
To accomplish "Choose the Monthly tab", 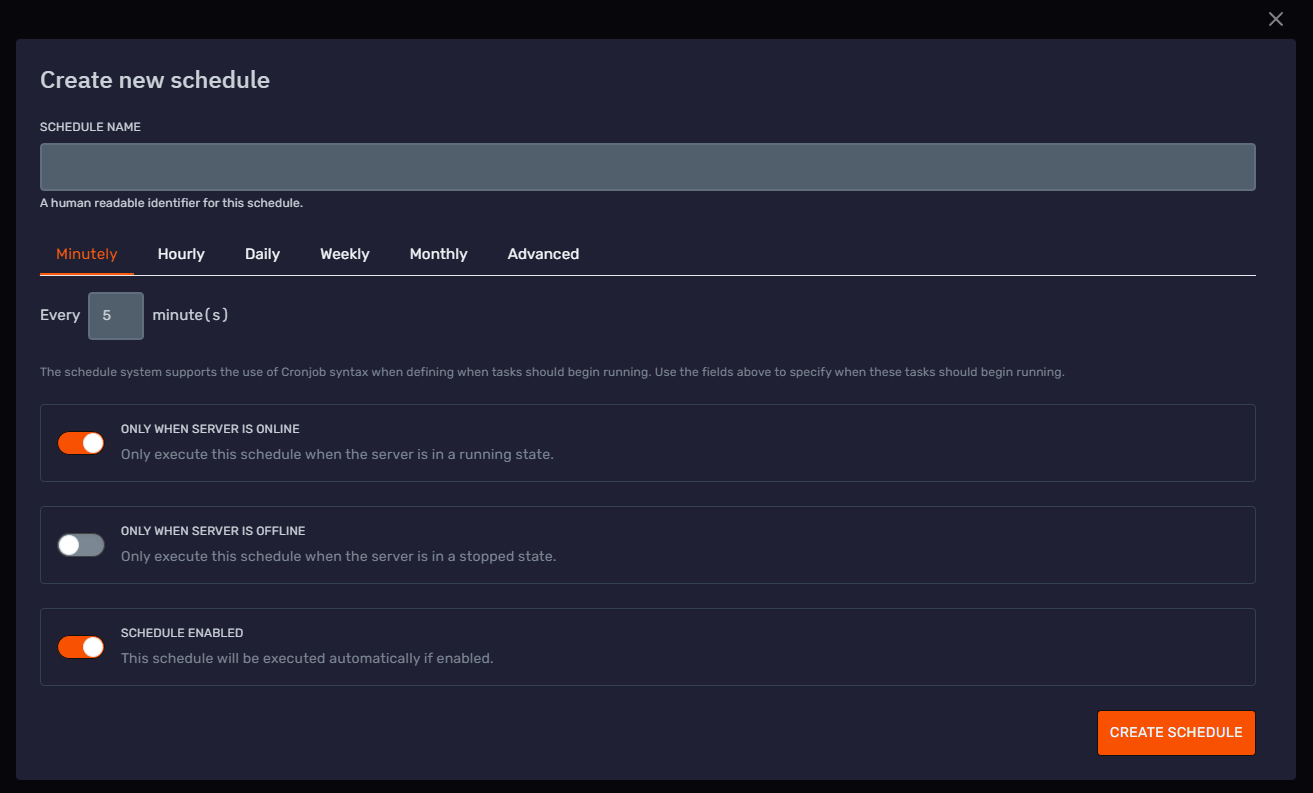I will pyautogui.click(x=438, y=254).
